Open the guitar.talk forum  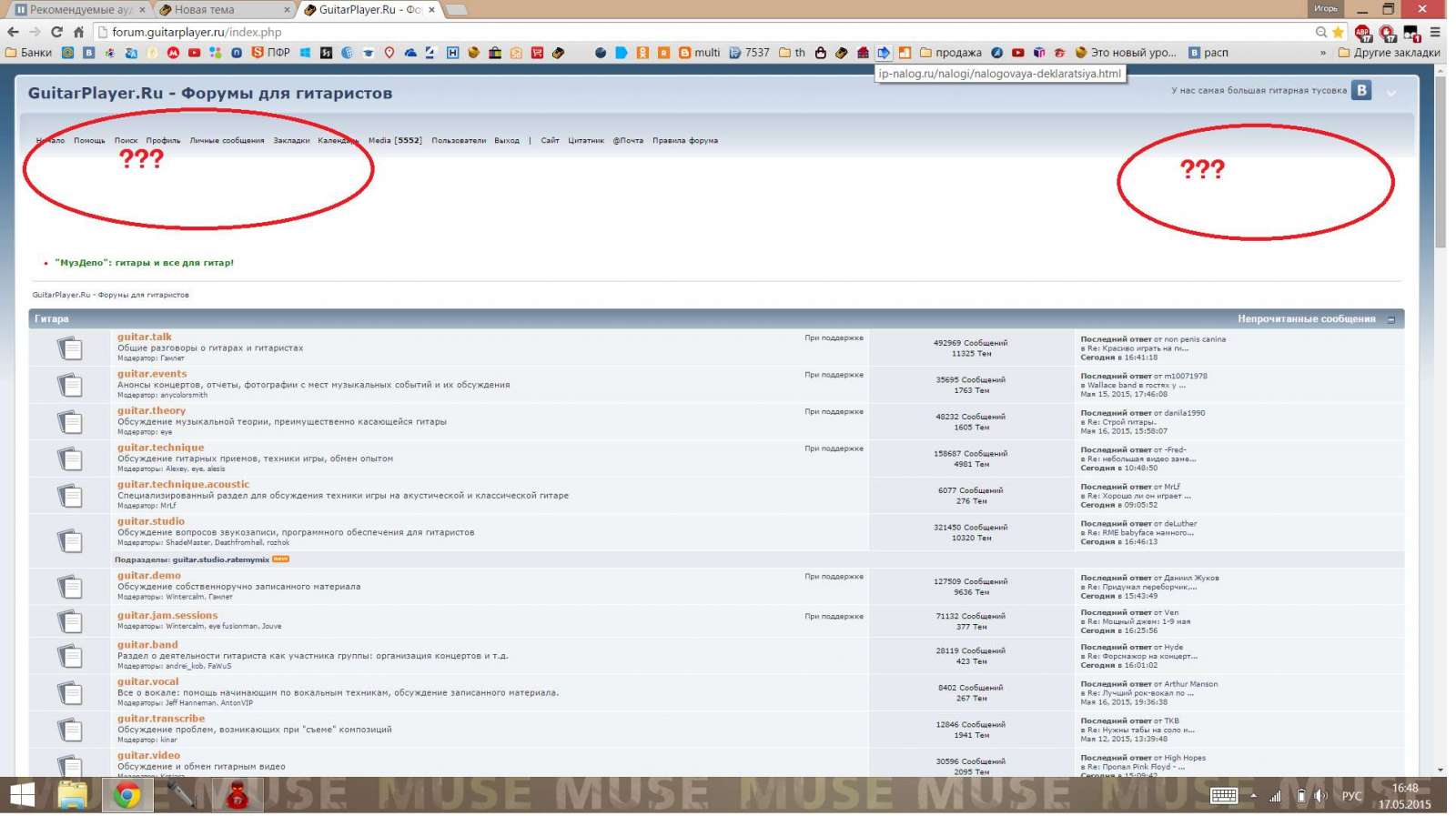pos(145,337)
